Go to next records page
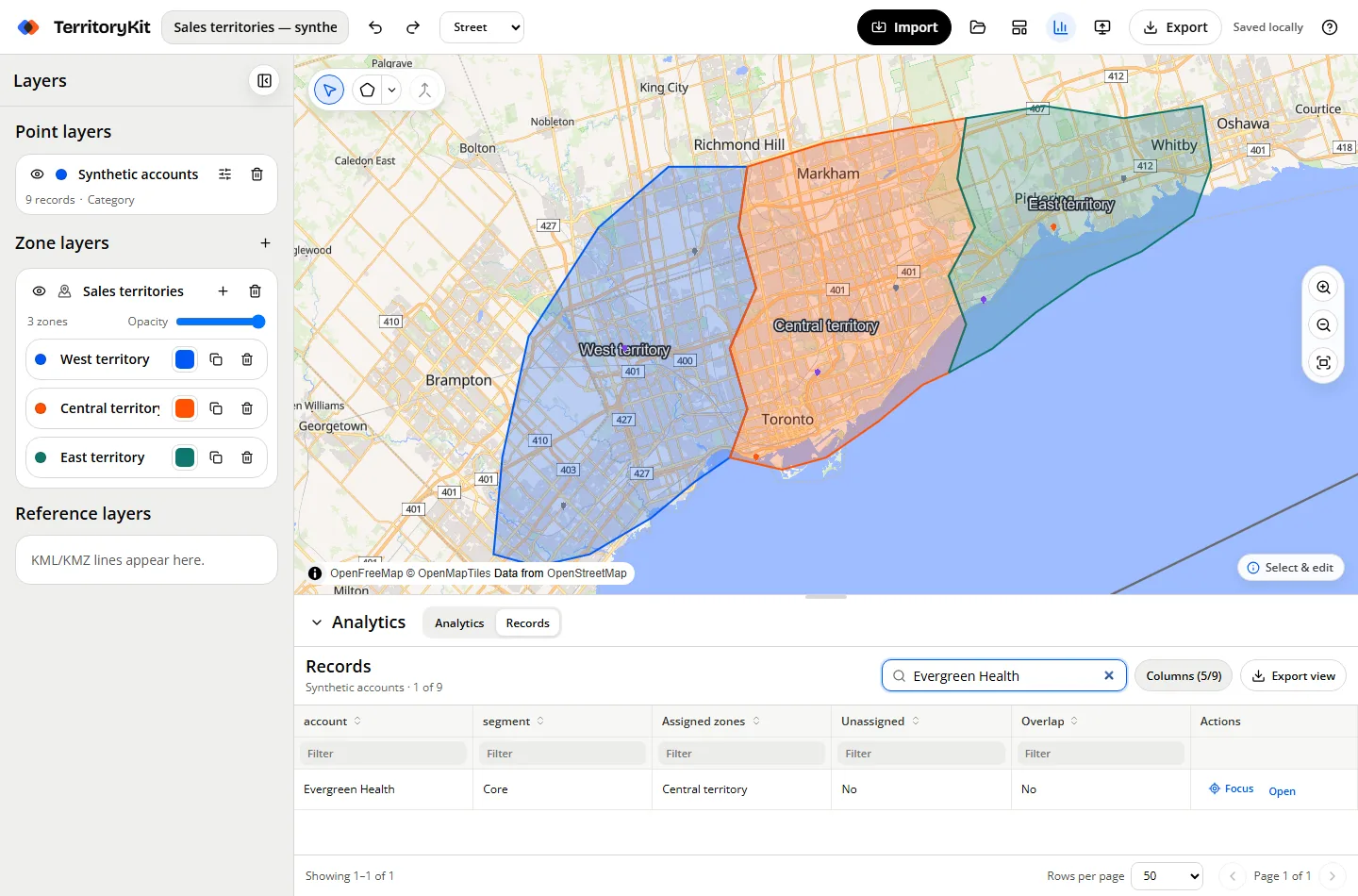 (1332, 876)
